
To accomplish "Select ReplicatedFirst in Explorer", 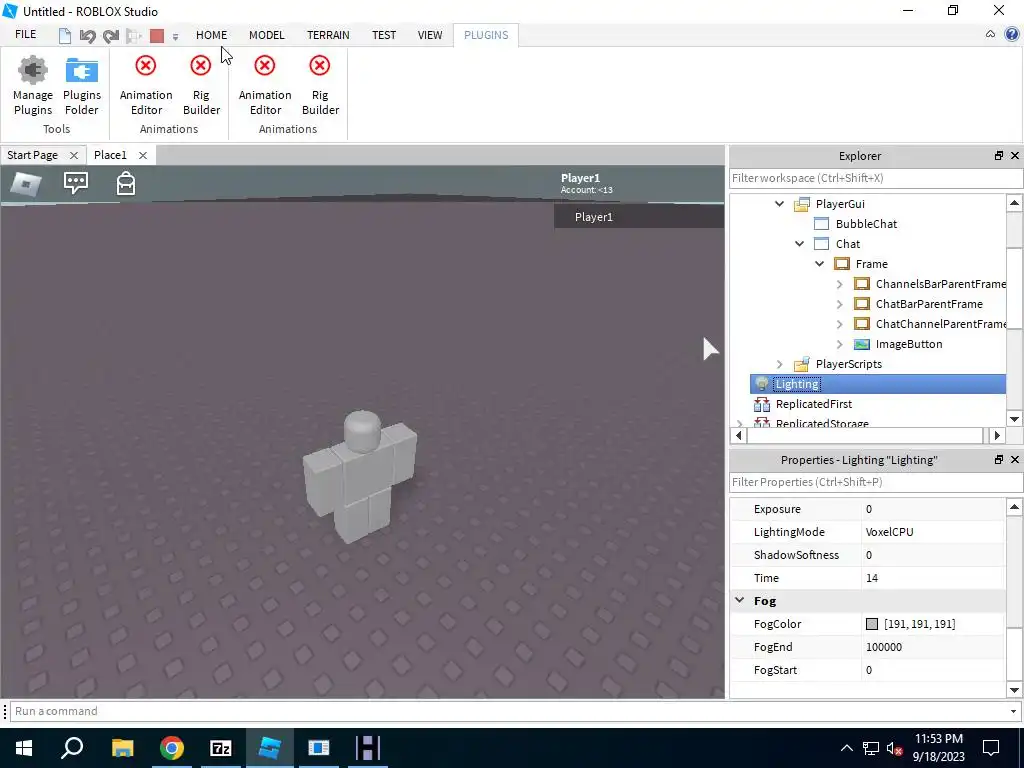I will (813, 404).
